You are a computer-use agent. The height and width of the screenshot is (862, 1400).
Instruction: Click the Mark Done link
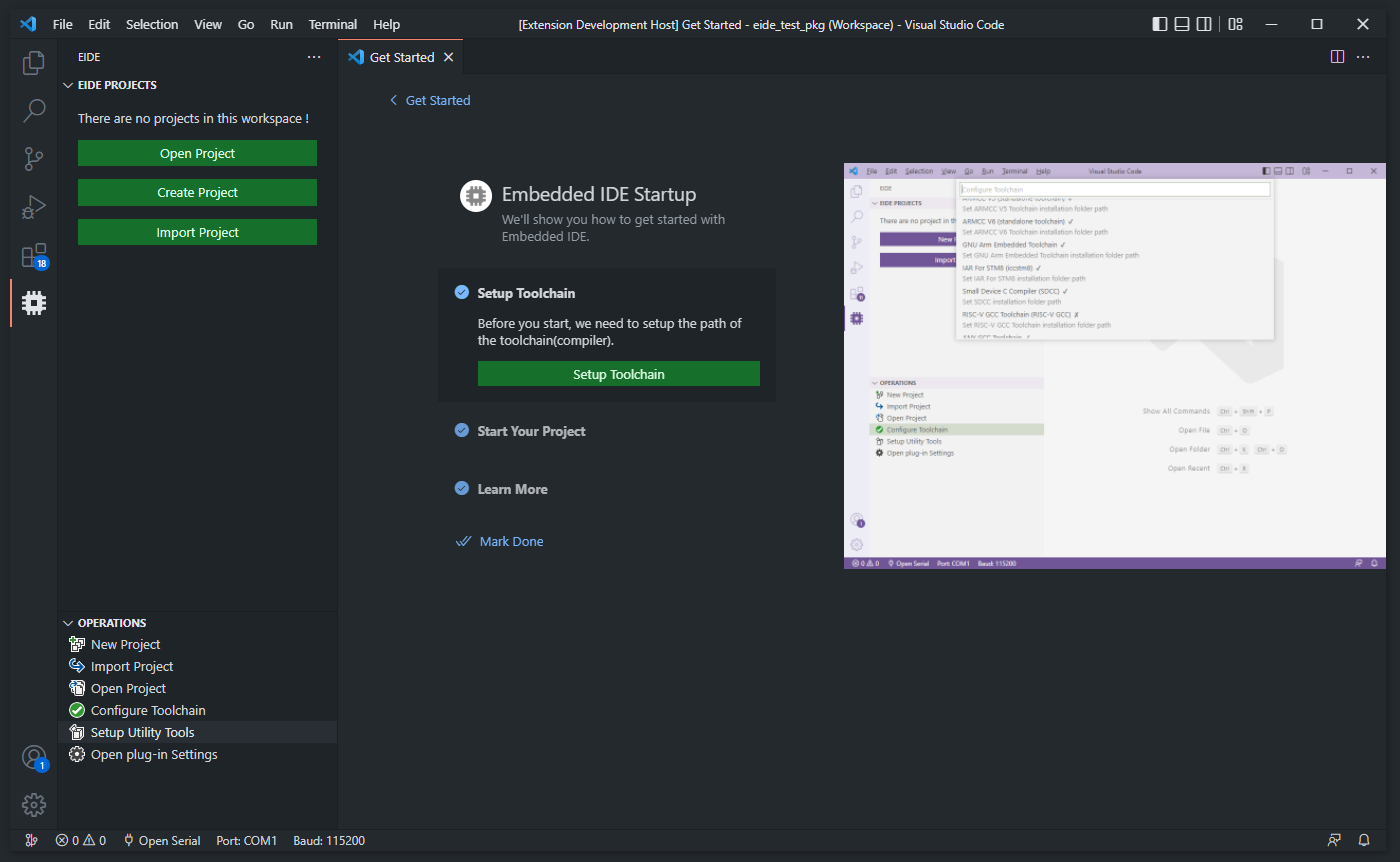pos(500,541)
